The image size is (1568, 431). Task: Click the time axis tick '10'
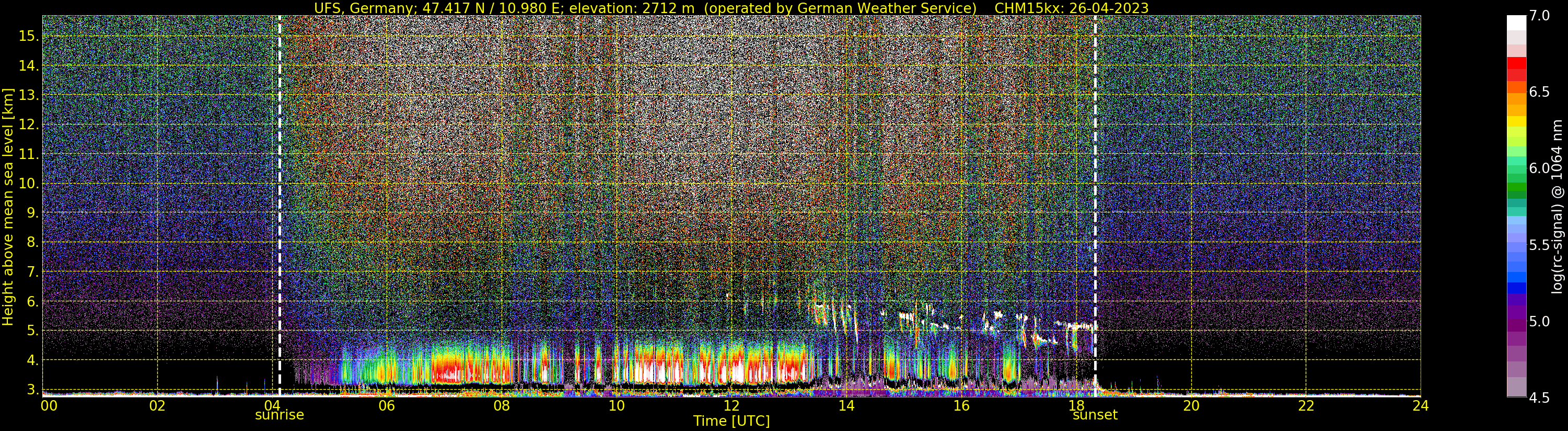pyautogui.click(x=617, y=405)
